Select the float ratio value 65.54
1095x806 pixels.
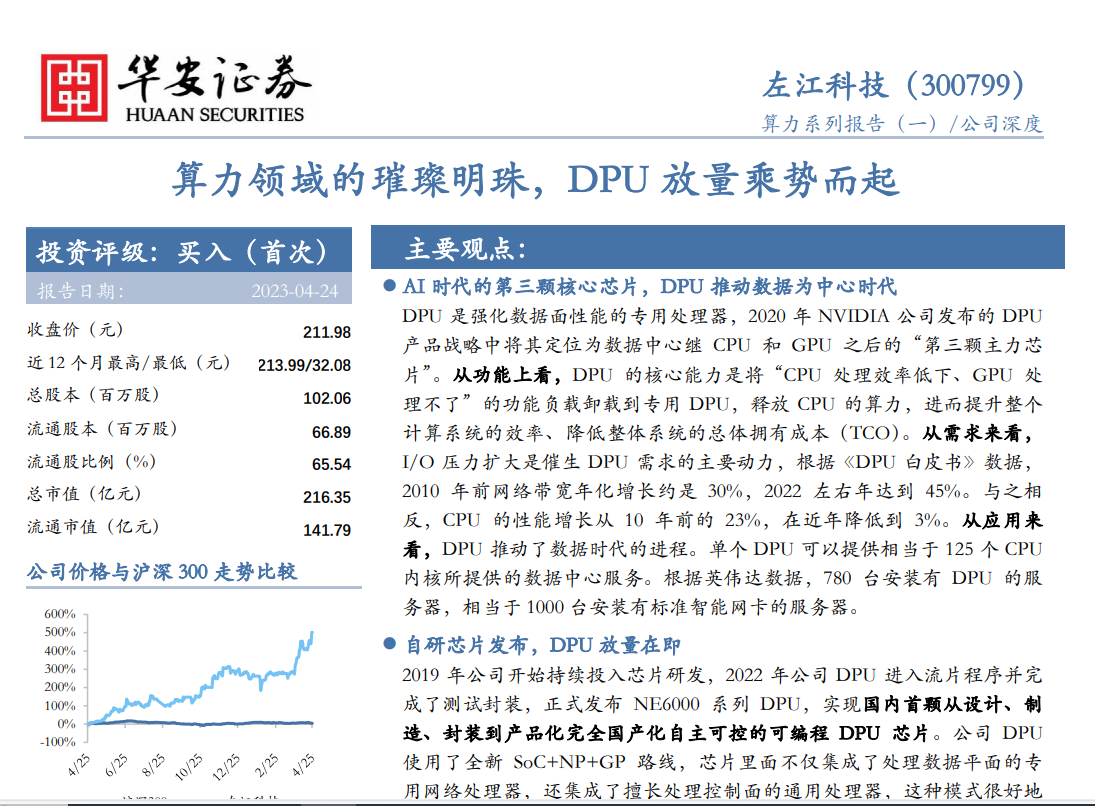pos(332,464)
